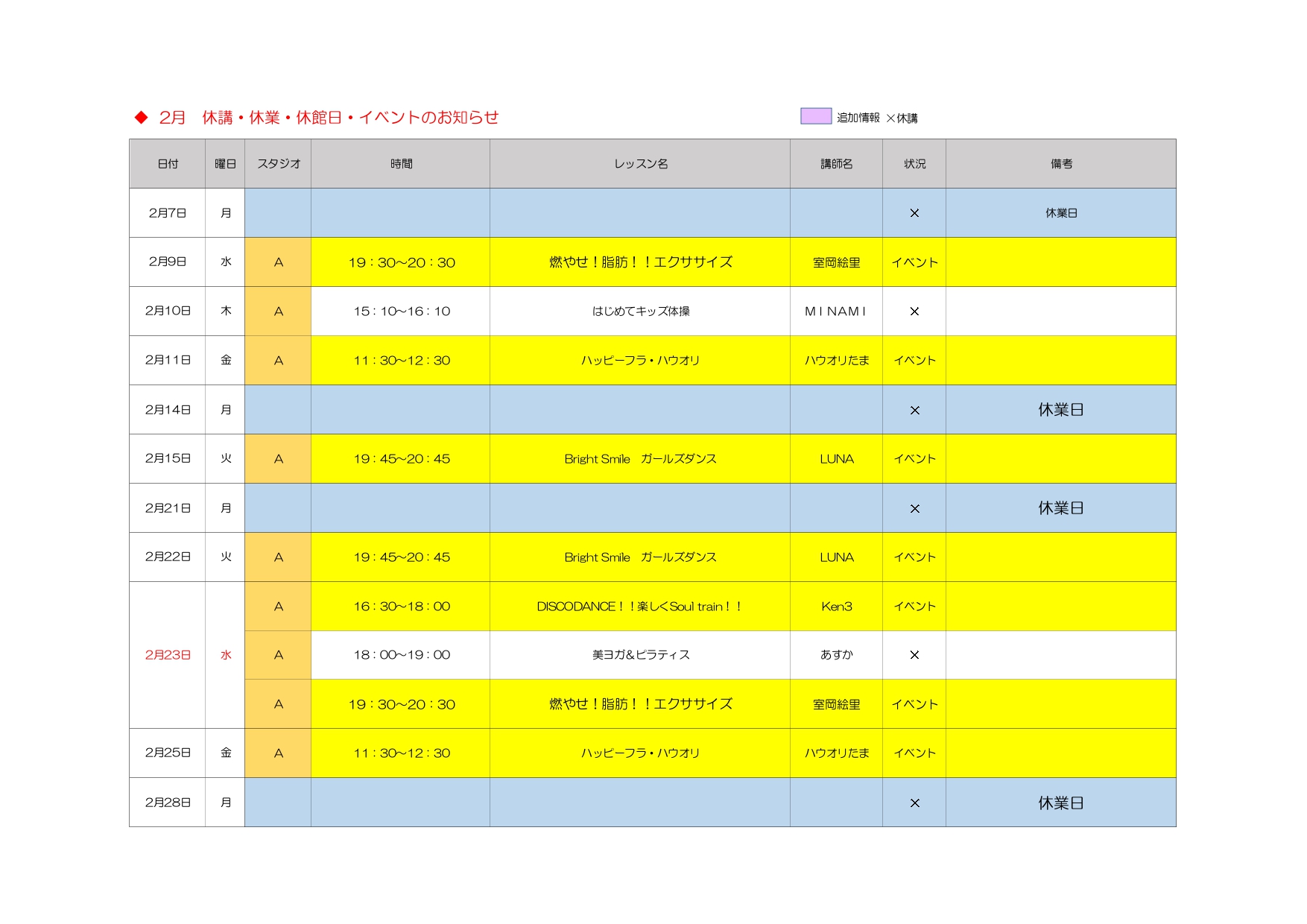Click time 19:45~20:45 in 2月15日 row

(x=402, y=459)
